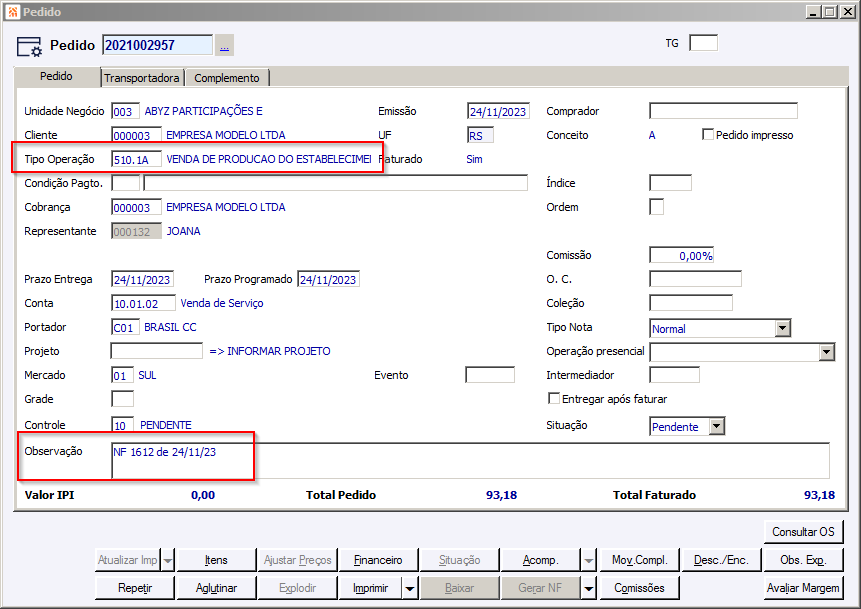The image size is (861, 609).
Task: Click the Pedido settings icon beside title
Action: click(x=29, y=47)
